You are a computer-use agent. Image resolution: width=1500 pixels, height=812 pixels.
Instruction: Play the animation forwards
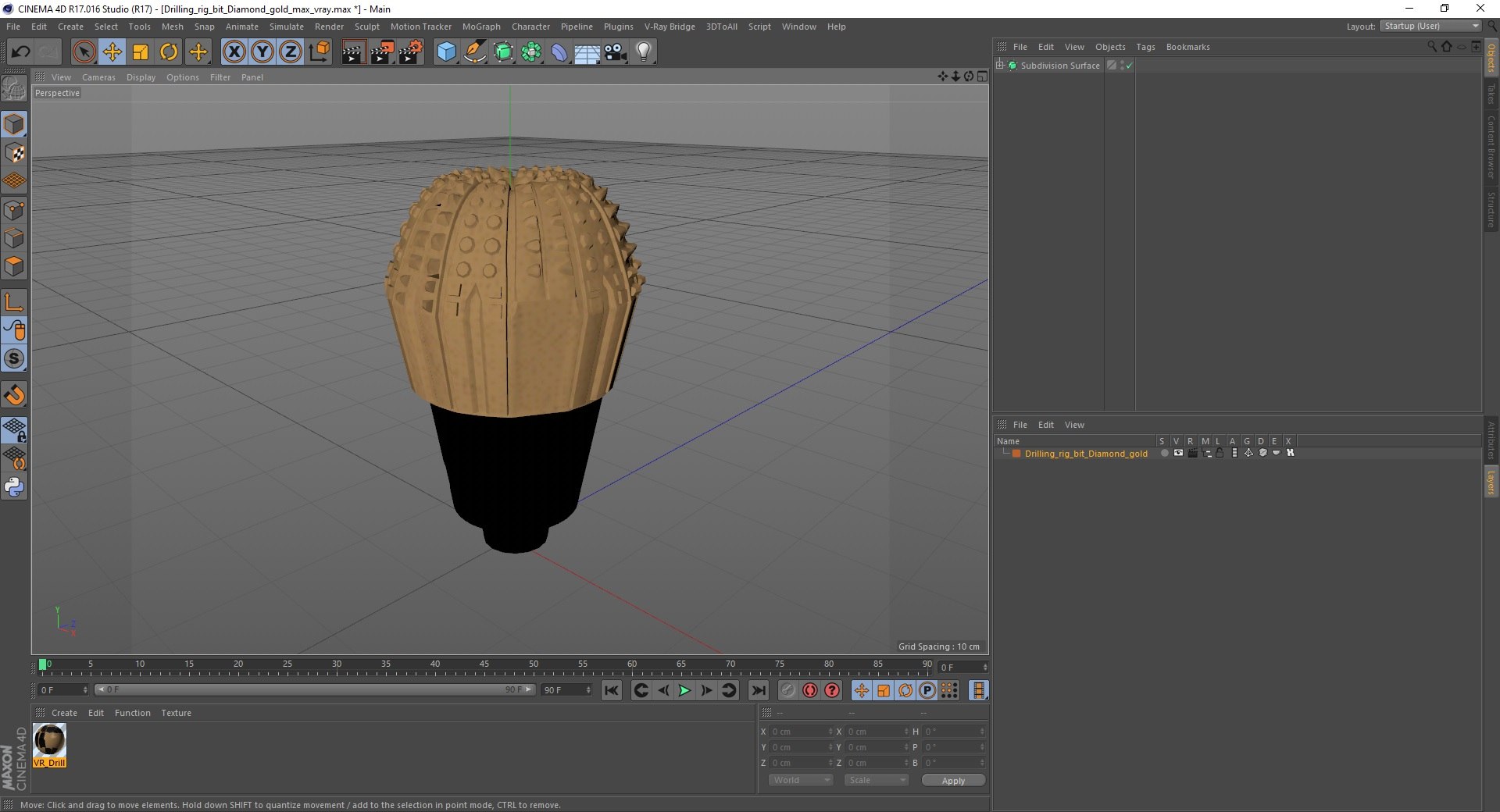click(x=684, y=690)
